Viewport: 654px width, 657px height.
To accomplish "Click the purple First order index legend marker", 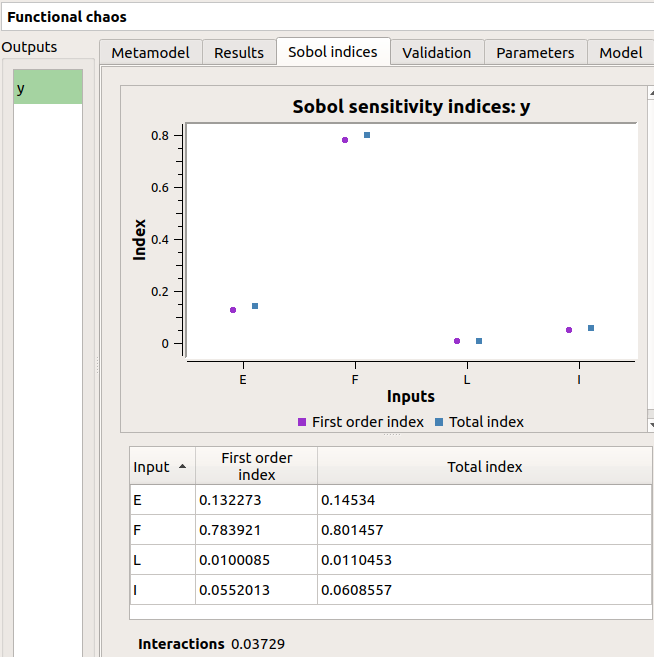I will [302, 422].
